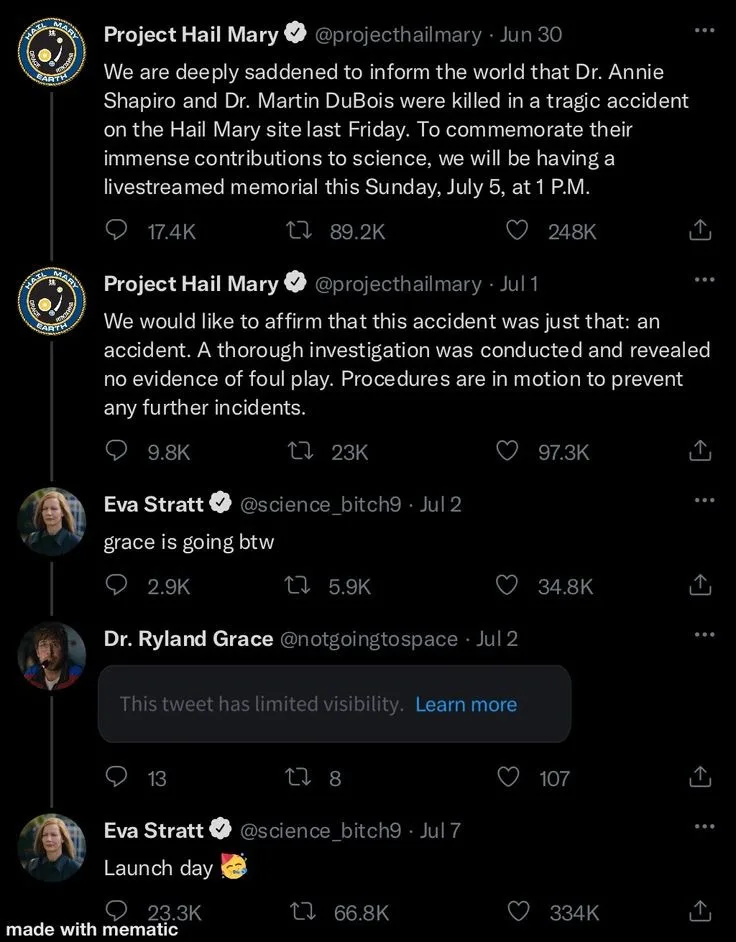
Task: Retweet the Jul 1 foul play tweet
Action: (x=299, y=452)
